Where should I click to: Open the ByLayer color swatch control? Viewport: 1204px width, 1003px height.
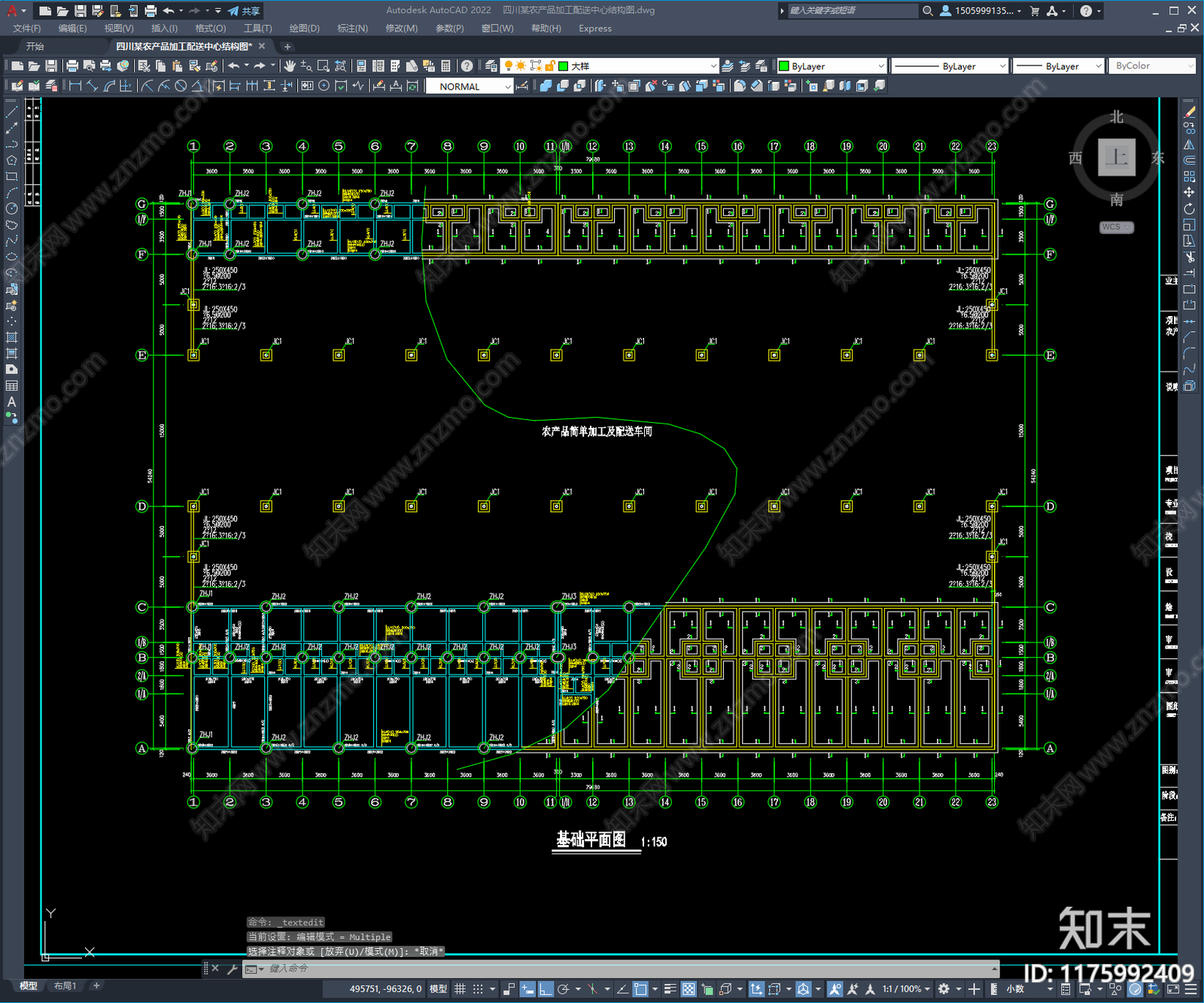[x=832, y=66]
